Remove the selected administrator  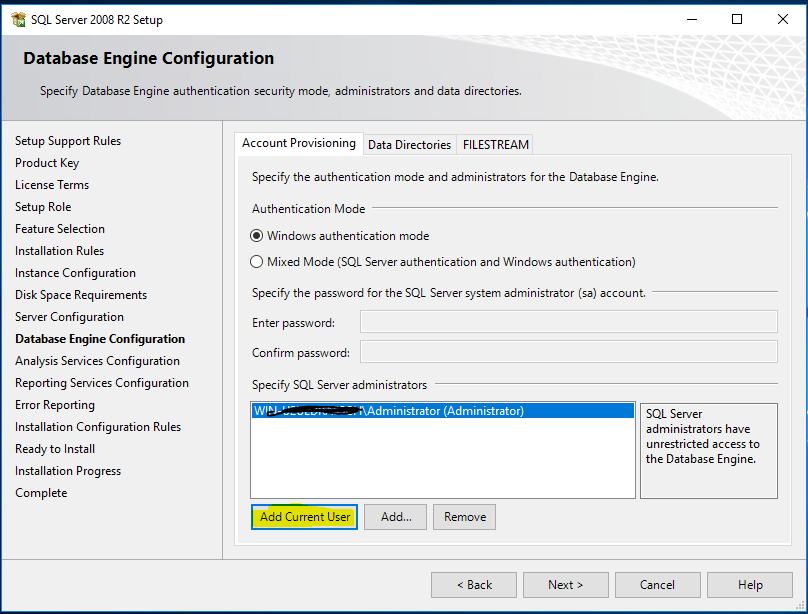[x=465, y=517]
